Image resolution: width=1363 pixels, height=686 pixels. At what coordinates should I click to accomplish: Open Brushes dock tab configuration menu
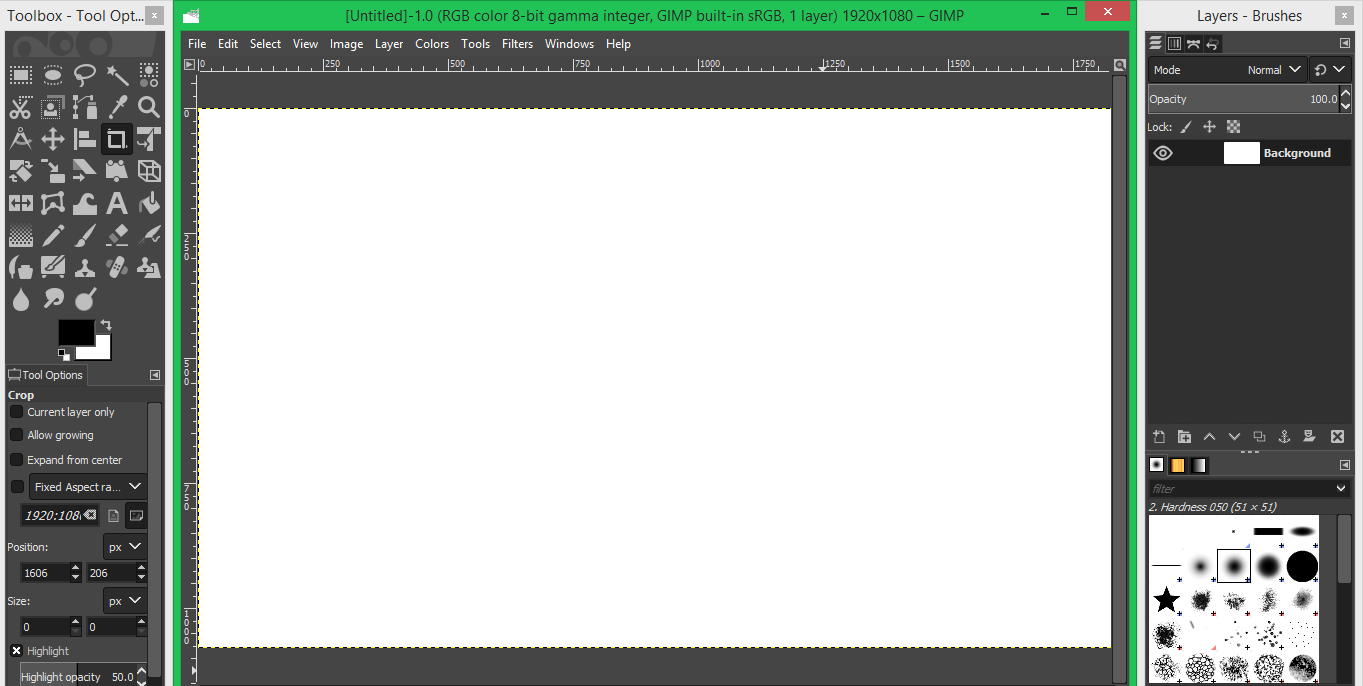click(x=1344, y=465)
